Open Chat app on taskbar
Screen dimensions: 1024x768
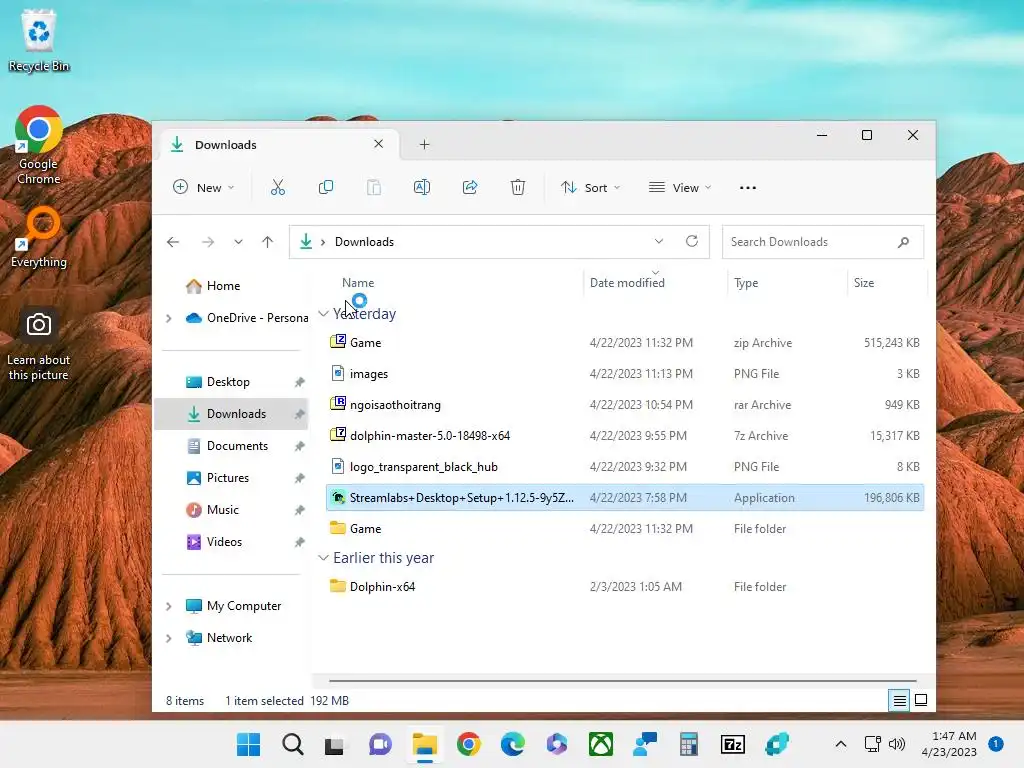(380, 744)
